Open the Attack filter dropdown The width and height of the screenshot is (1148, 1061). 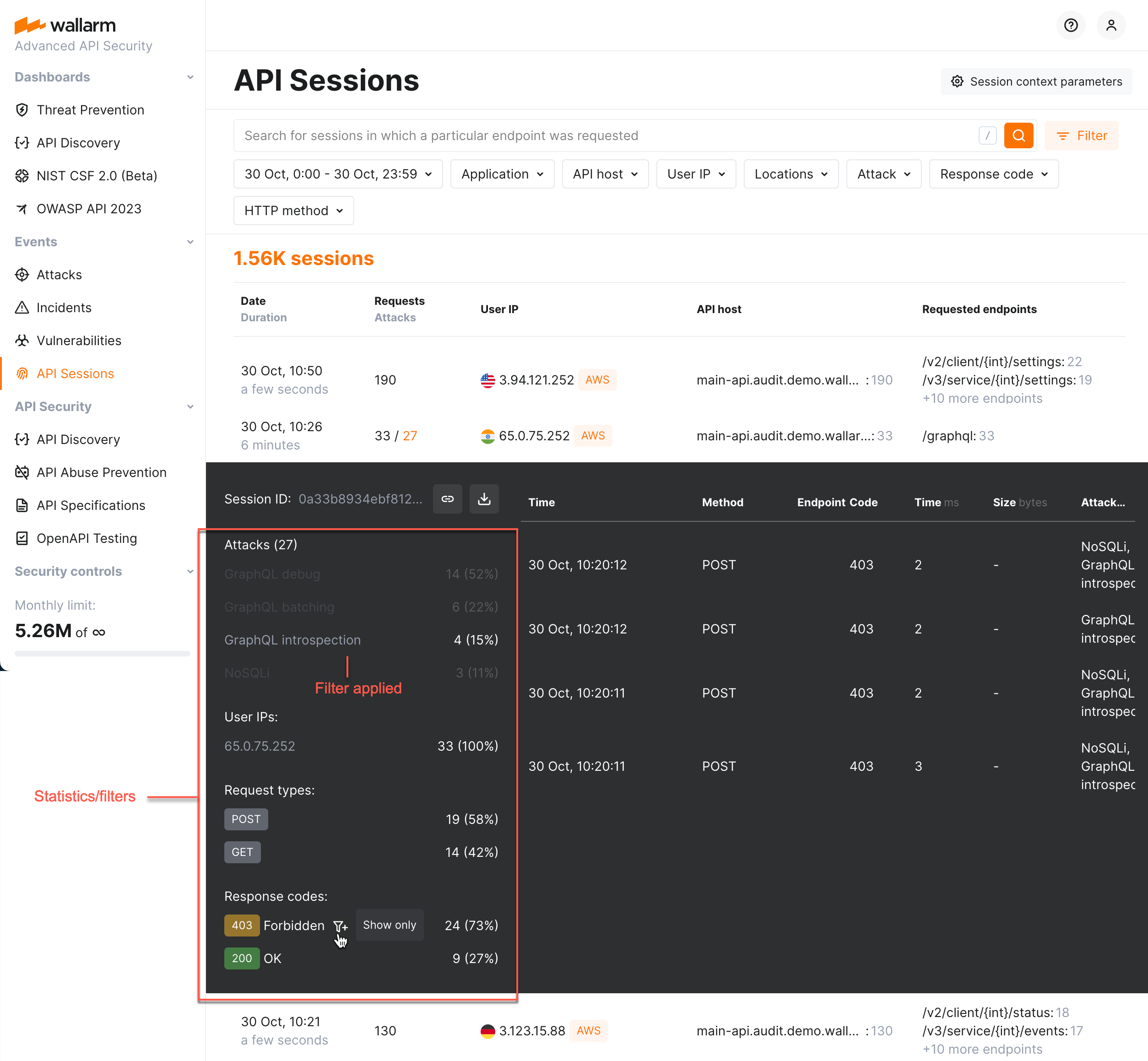pyautogui.click(x=883, y=174)
